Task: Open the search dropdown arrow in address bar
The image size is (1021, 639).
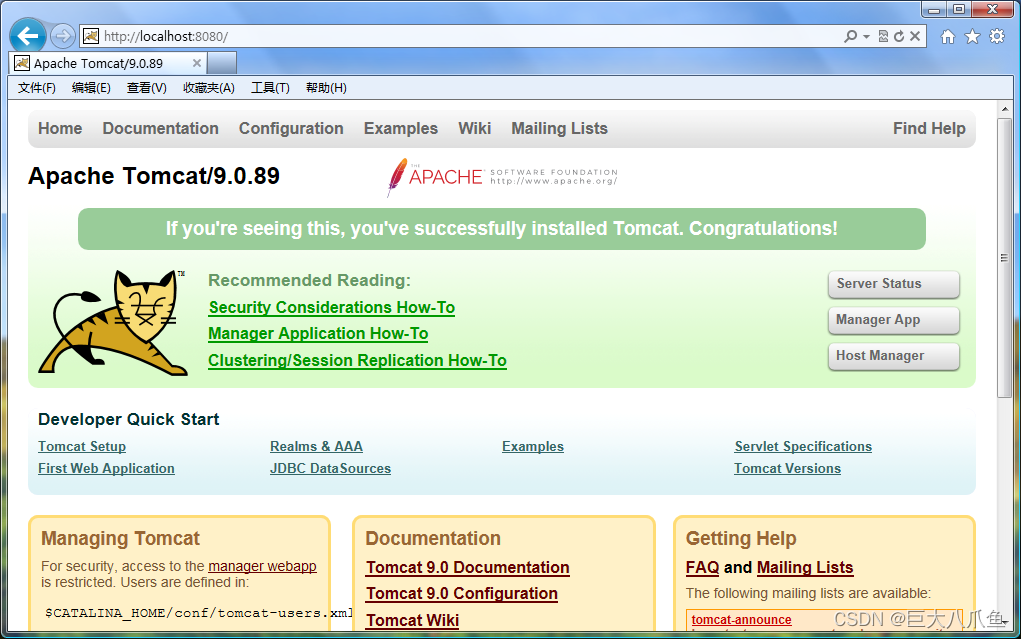Action: pos(866,36)
